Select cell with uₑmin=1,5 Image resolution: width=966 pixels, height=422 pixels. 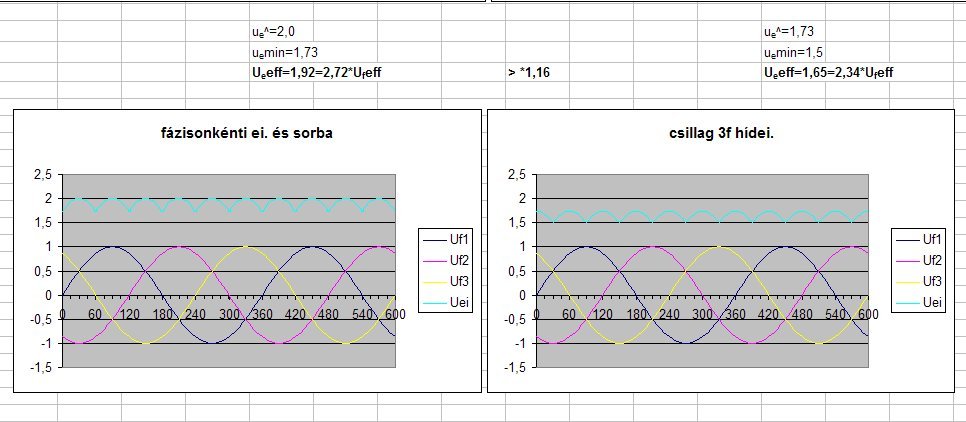pos(794,52)
